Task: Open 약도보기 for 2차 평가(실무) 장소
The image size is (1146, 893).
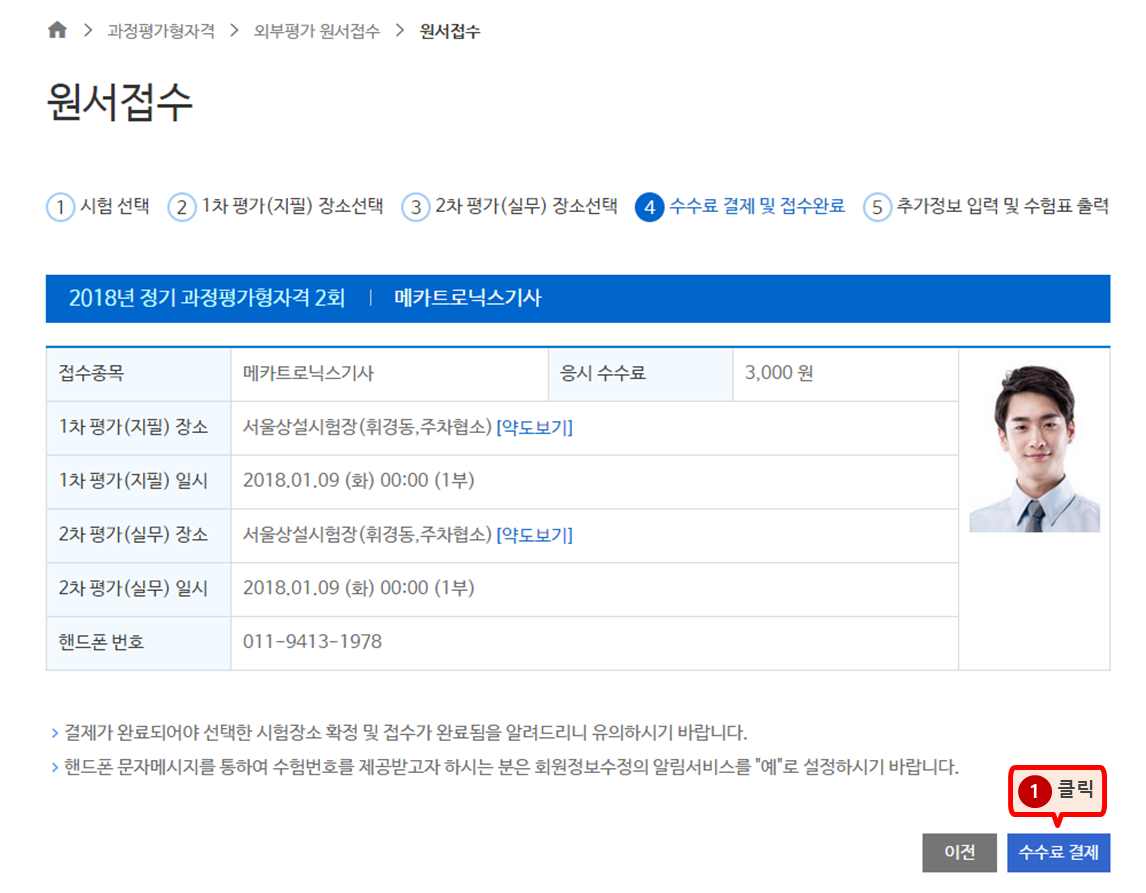Action: [x=534, y=535]
